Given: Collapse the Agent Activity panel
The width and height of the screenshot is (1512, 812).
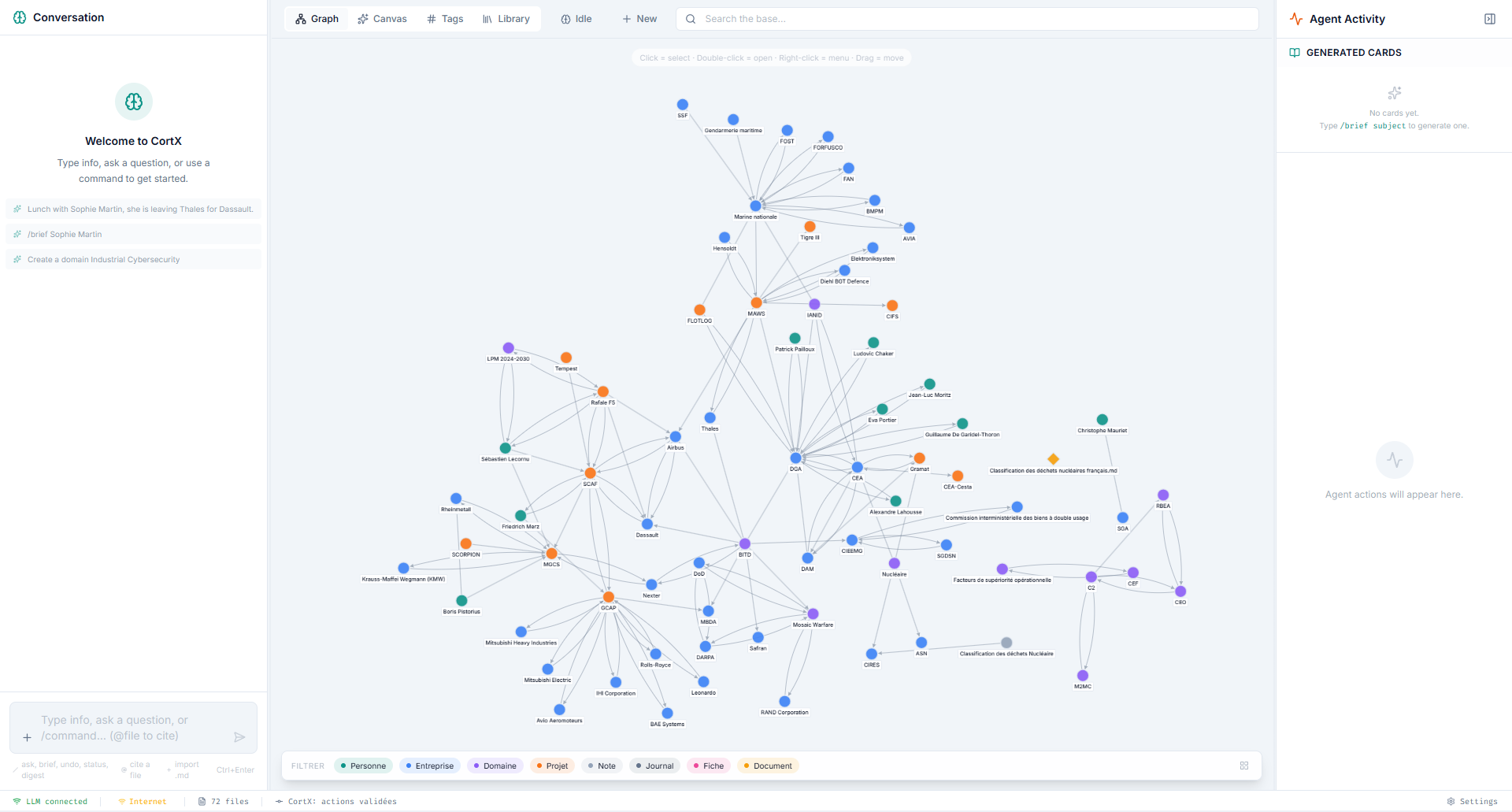Looking at the screenshot, I should [x=1489, y=18].
